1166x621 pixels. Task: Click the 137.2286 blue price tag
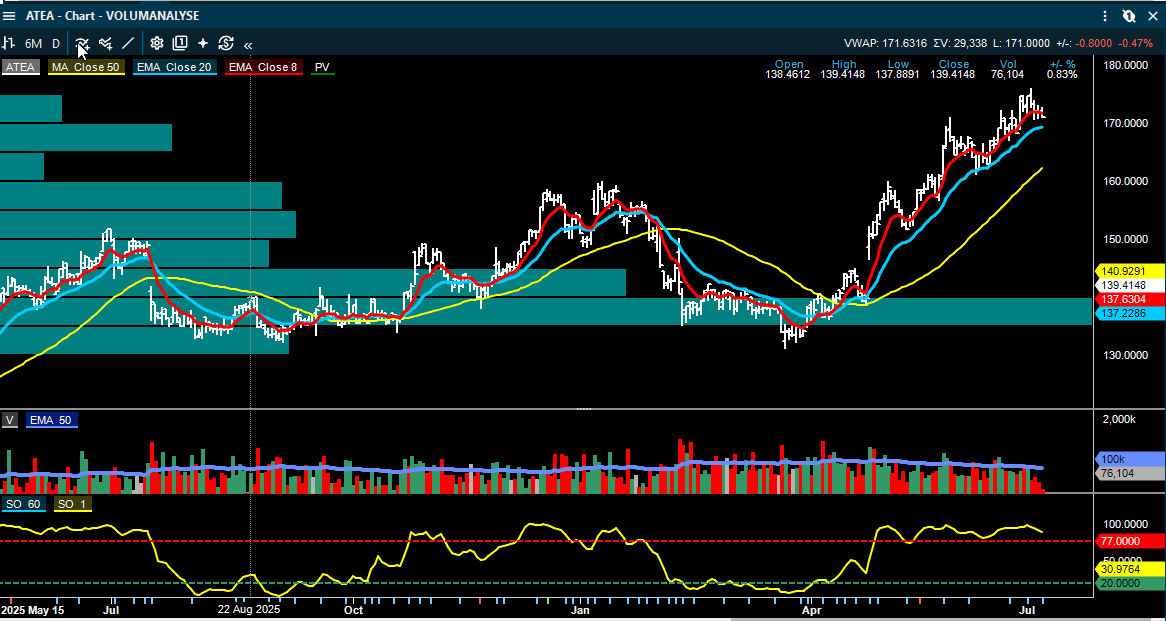(1130, 314)
